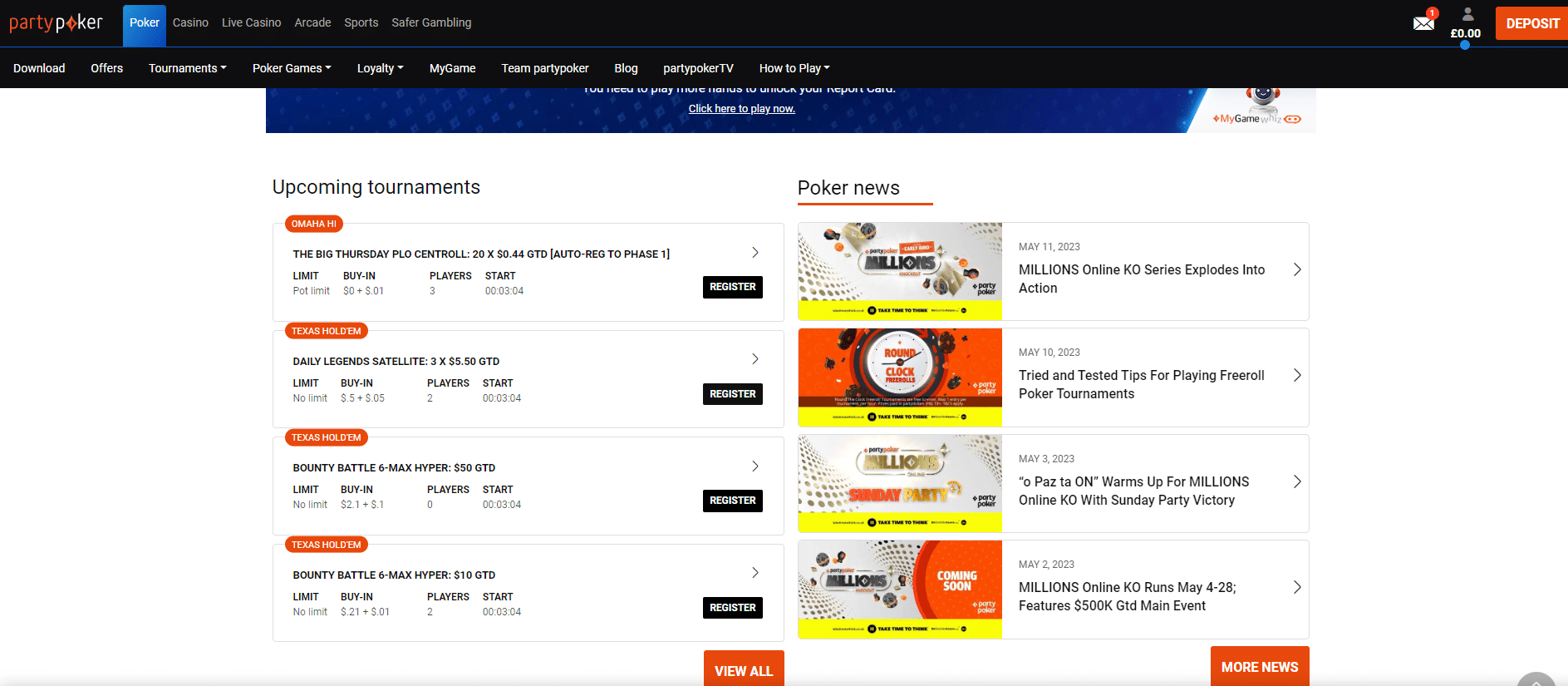This screenshot has height=686, width=1568.
Task: Open the Safer Gambling tab
Action: click(x=431, y=22)
